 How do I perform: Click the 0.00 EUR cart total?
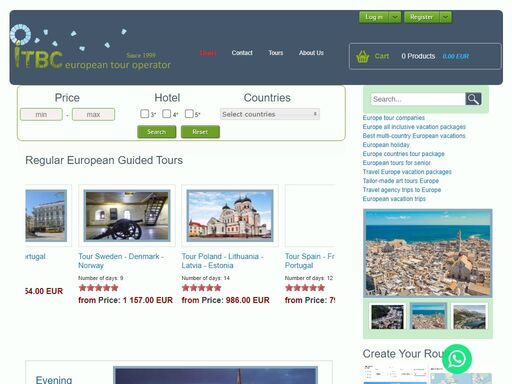coord(456,56)
